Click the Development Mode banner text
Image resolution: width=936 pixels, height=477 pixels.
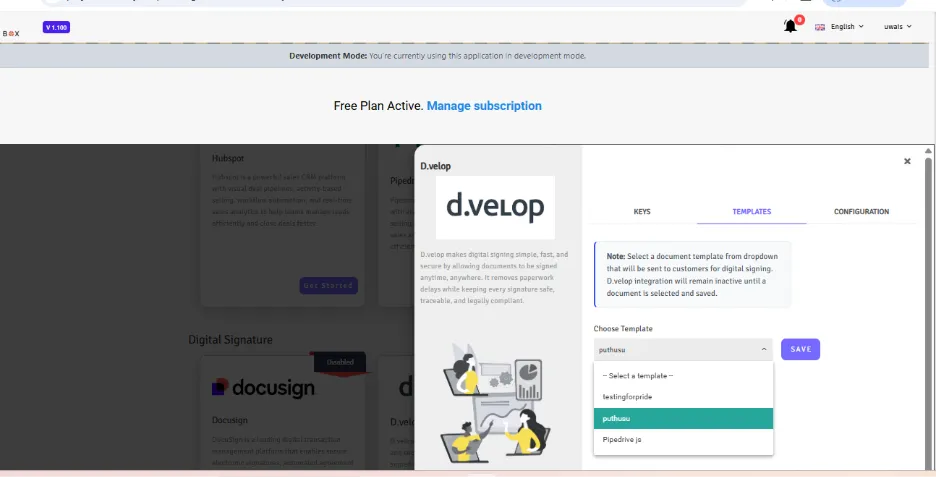[438, 56]
